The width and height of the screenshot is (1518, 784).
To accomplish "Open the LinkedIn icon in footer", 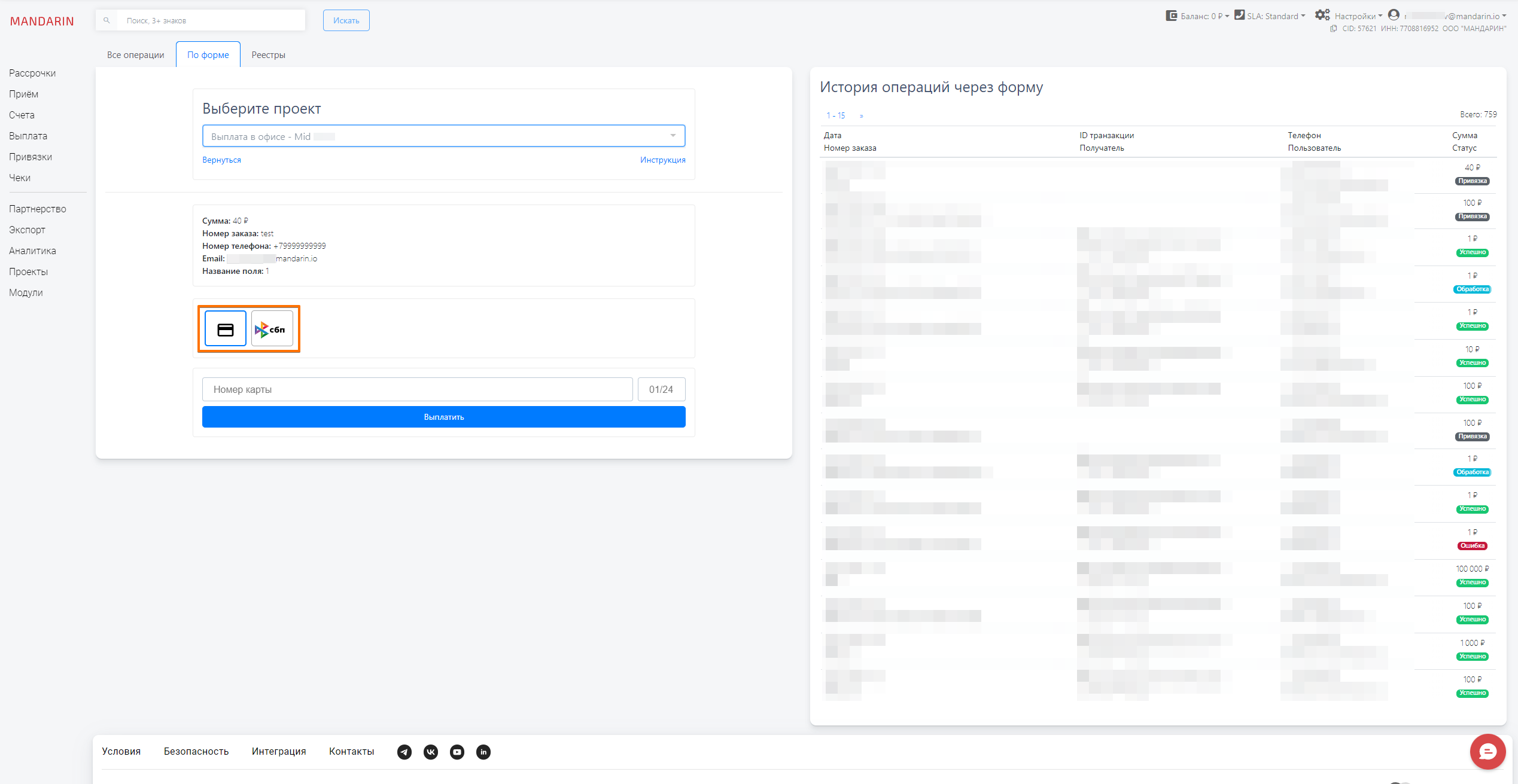I will click(x=483, y=752).
